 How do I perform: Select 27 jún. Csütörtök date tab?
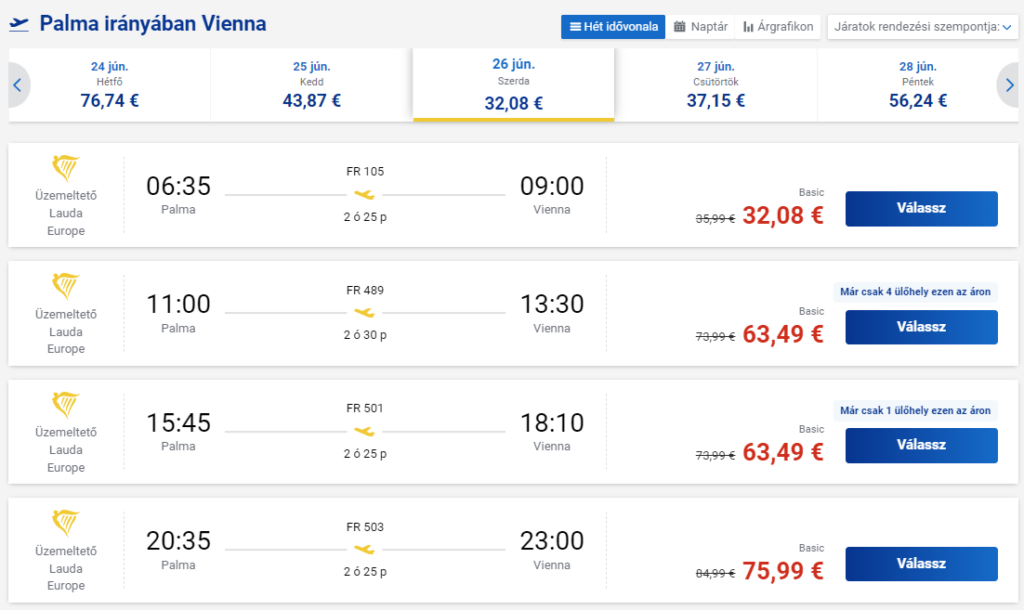pos(716,85)
